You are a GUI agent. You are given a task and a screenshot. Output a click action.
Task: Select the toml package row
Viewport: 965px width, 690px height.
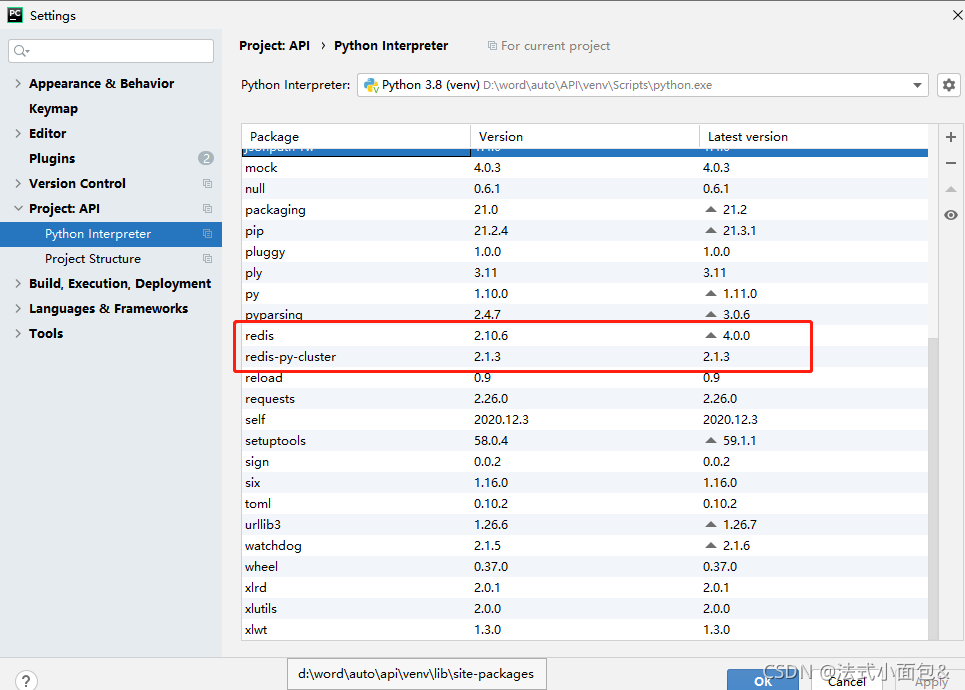coord(585,503)
